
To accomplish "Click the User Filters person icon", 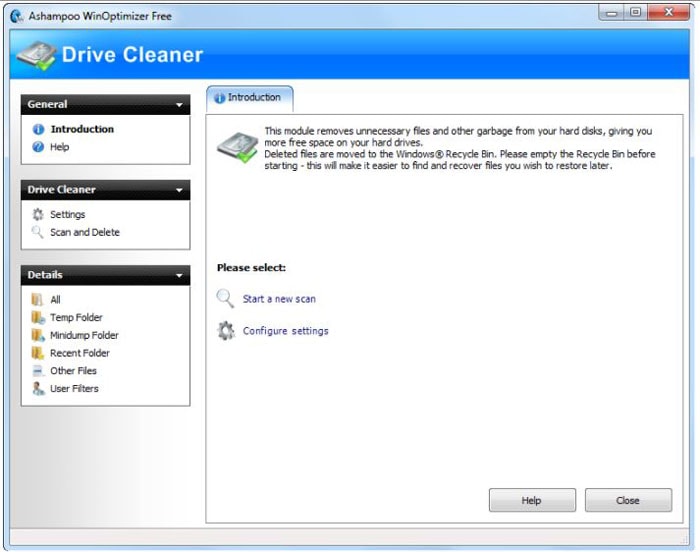I will tap(38, 389).
